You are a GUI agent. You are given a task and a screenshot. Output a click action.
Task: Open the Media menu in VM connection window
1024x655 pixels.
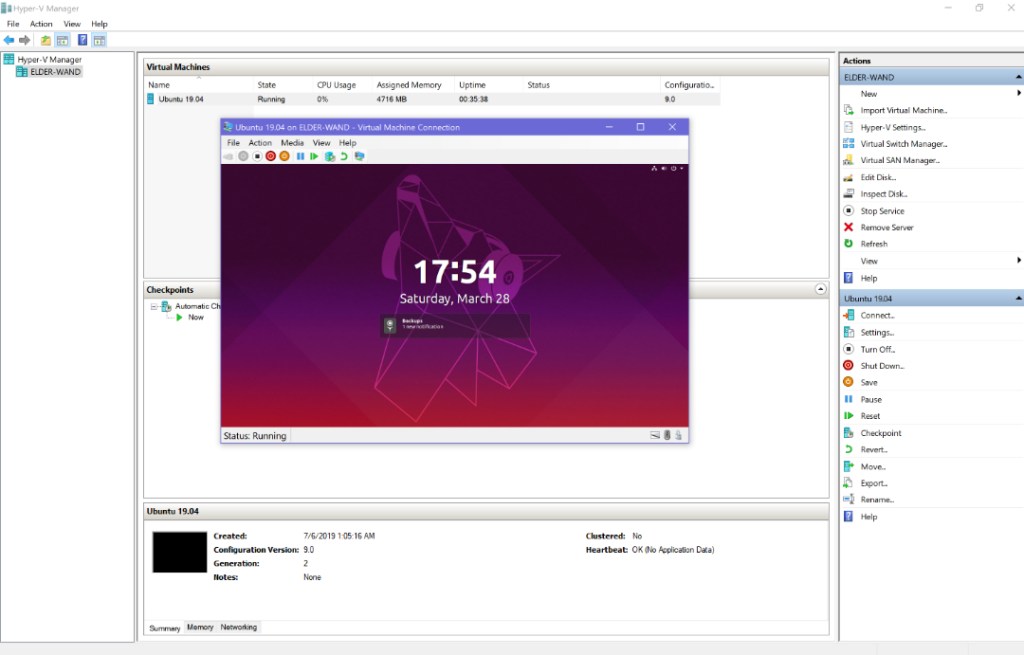click(292, 142)
